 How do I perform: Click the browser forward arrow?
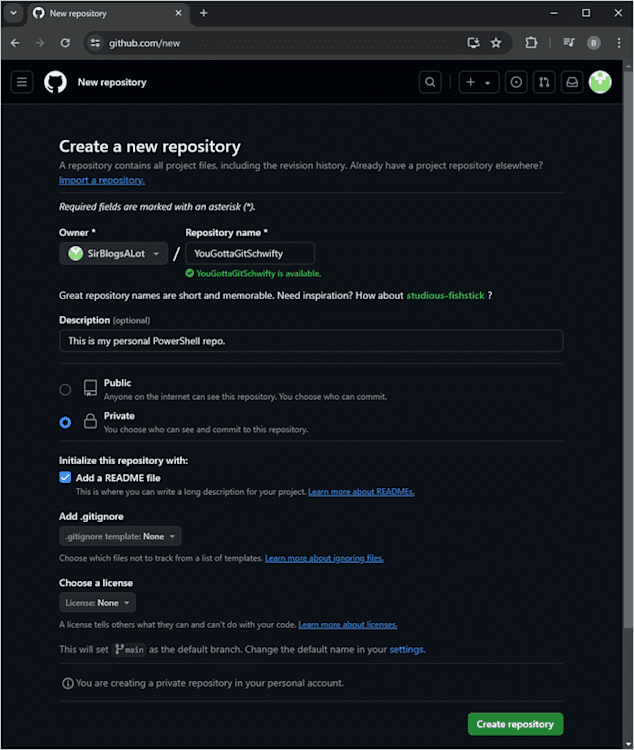(x=40, y=43)
